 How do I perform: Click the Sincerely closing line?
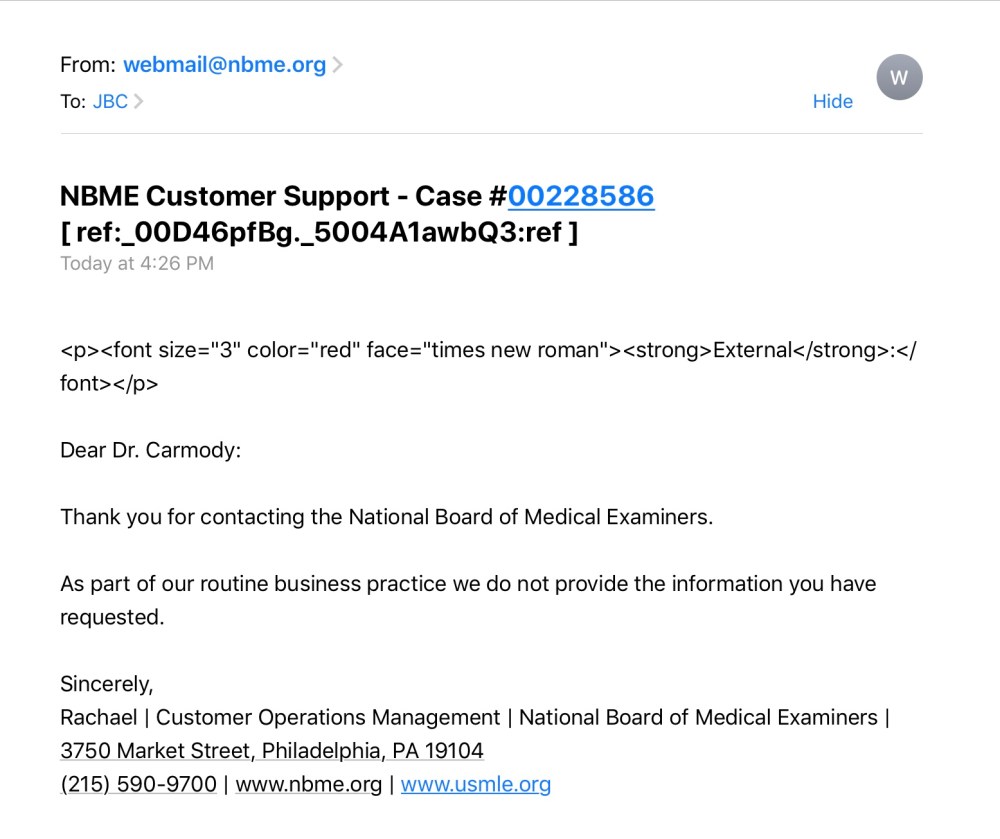pyautogui.click(x=106, y=684)
